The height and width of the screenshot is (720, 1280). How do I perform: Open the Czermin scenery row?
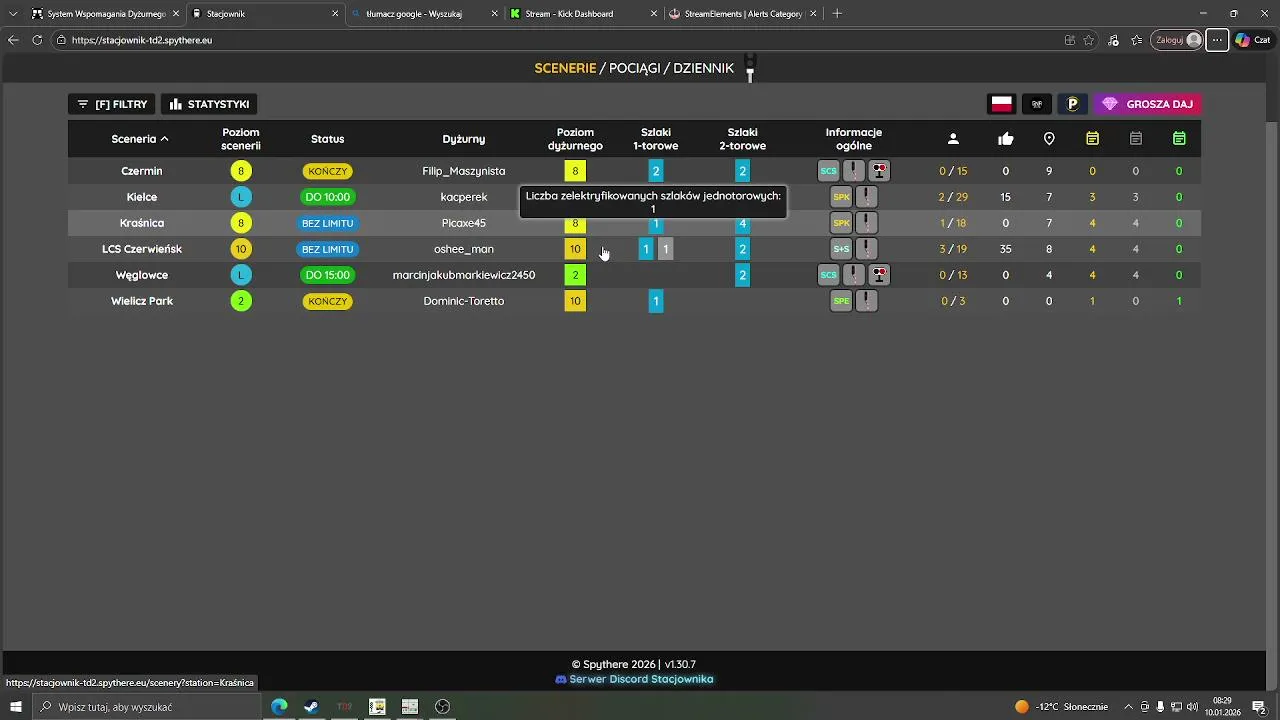634,171
